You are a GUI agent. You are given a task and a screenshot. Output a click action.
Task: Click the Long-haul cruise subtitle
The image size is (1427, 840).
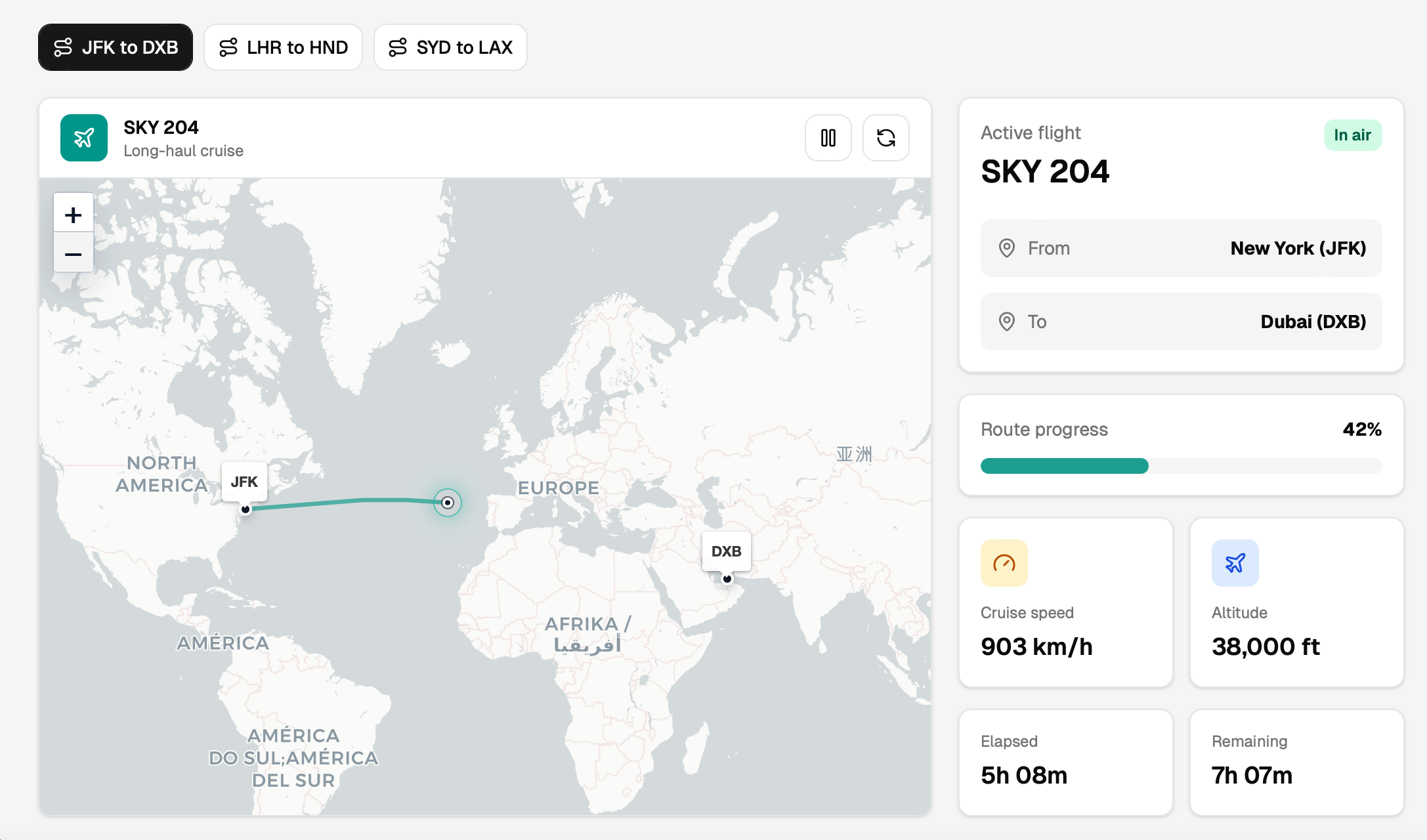[x=183, y=151]
